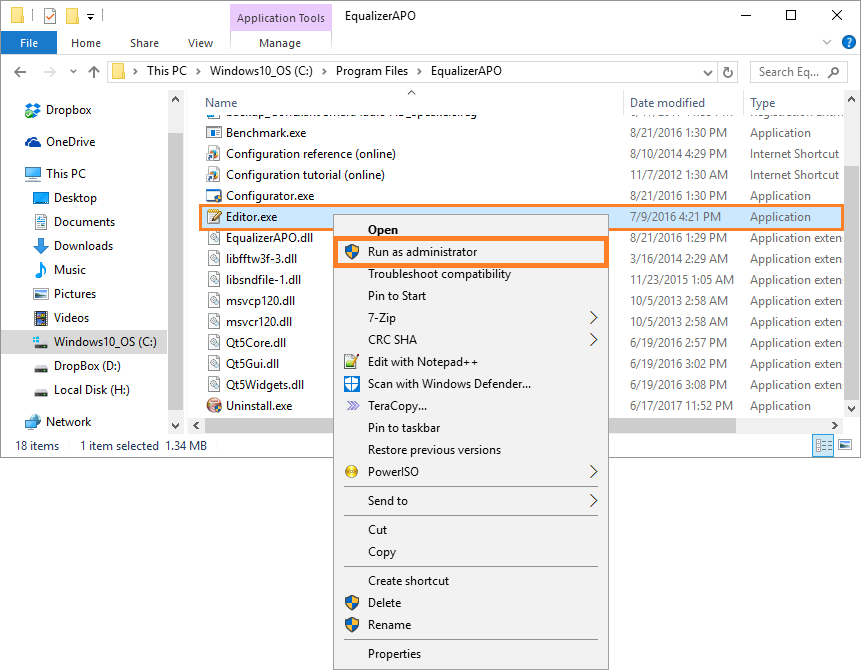Click the Configuration reference shortcut icon
Screen dimensions: 861x670
click(x=213, y=154)
